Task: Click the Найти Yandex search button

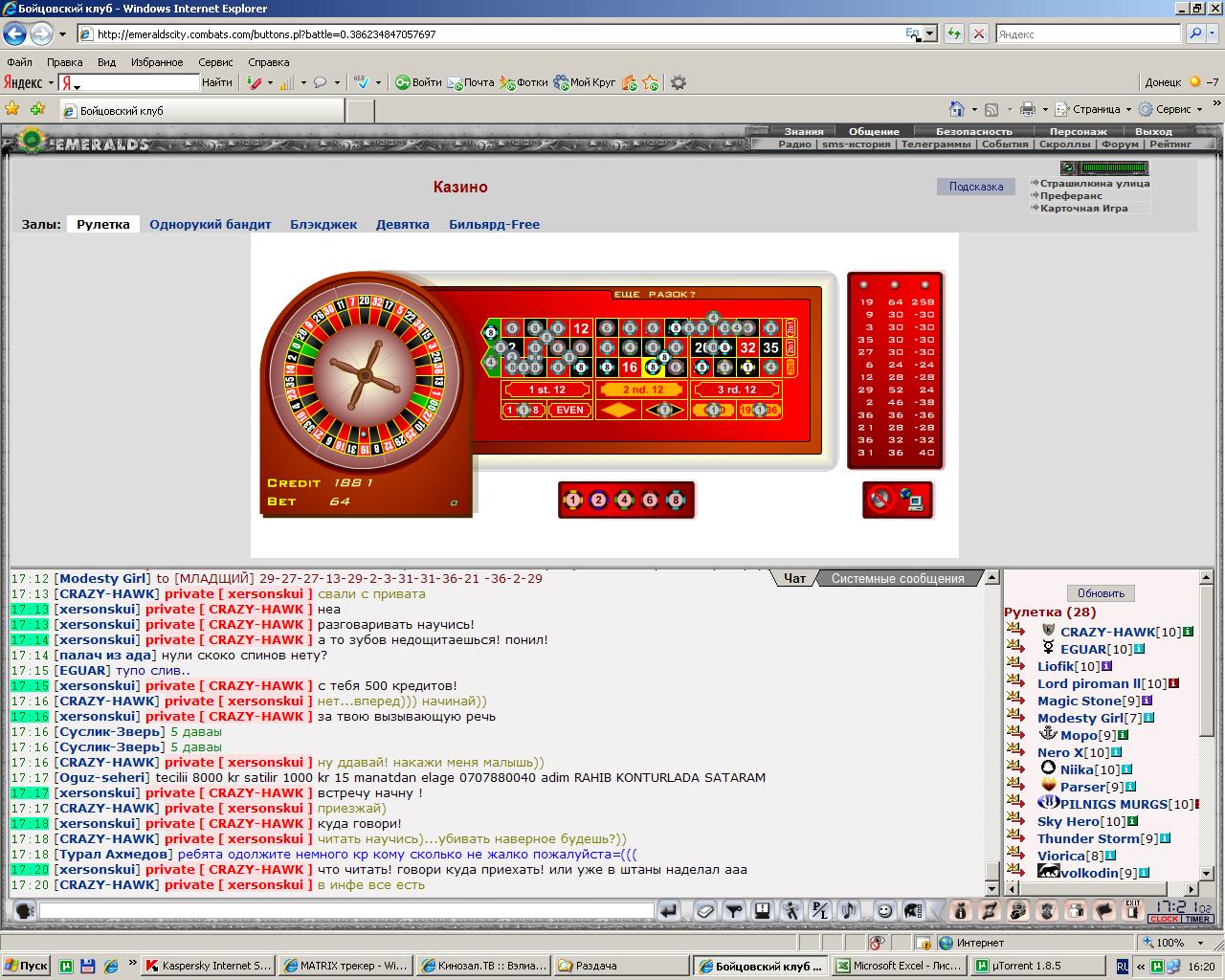Action: [217, 82]
